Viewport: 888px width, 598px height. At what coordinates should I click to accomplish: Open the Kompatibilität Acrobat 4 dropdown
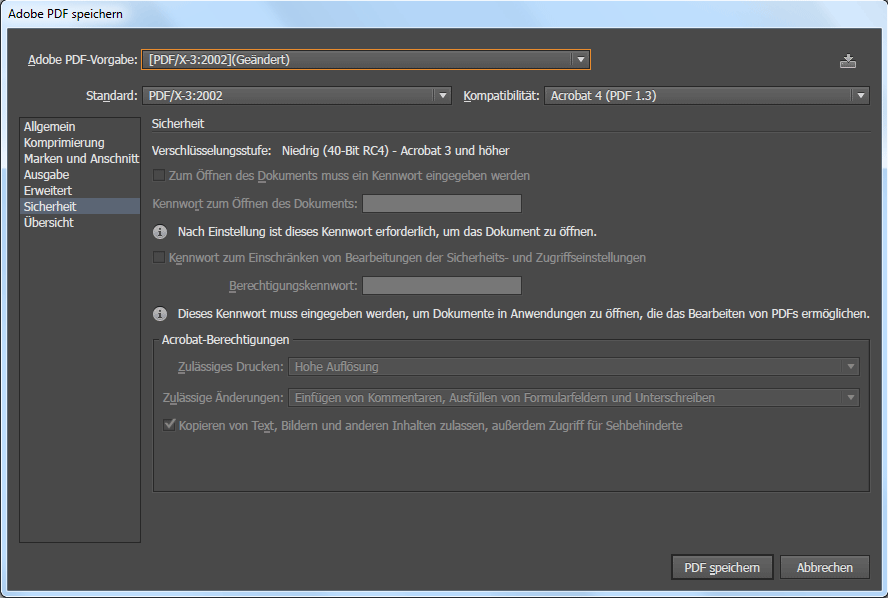coord(706,96)
